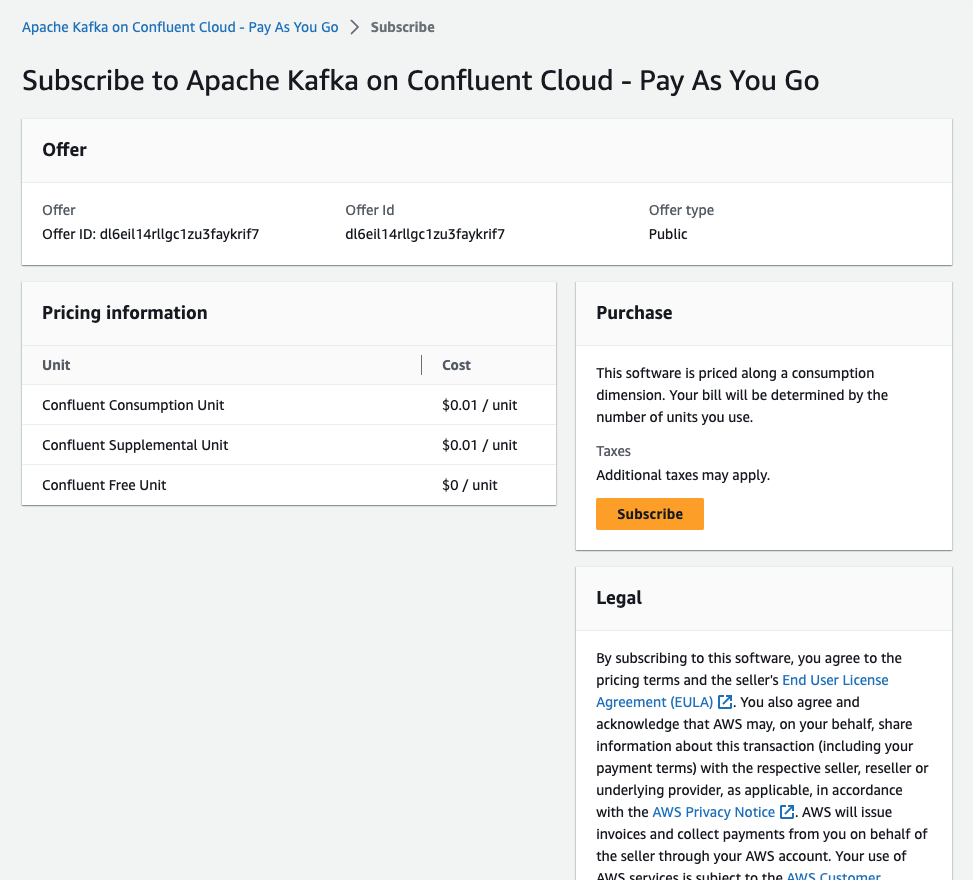The width and height of the screenshot is (973, 880).
Task: Click the Unit column header
Action: tap(56, 365)
